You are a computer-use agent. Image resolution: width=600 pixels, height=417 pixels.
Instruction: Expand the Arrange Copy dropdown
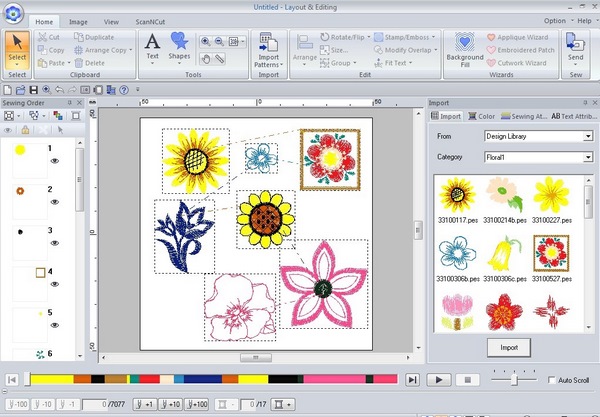coord(131,50)
